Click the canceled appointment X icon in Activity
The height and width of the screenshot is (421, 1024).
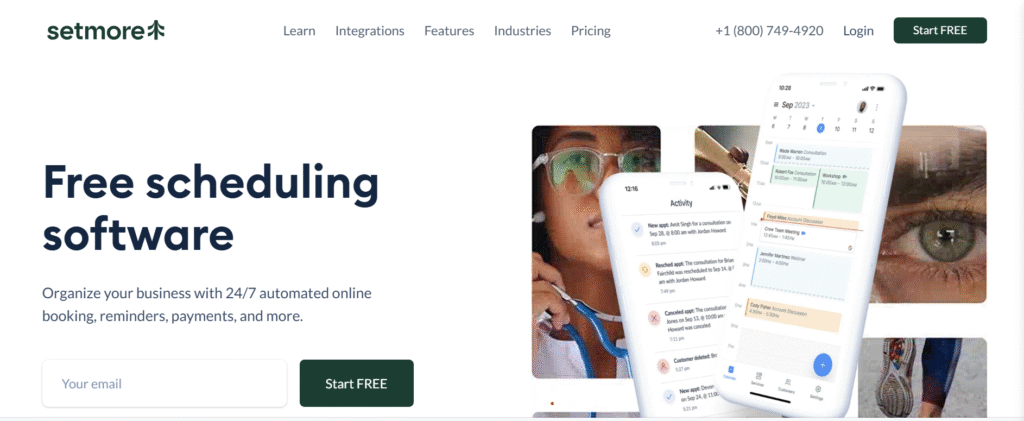pos(654,318)
